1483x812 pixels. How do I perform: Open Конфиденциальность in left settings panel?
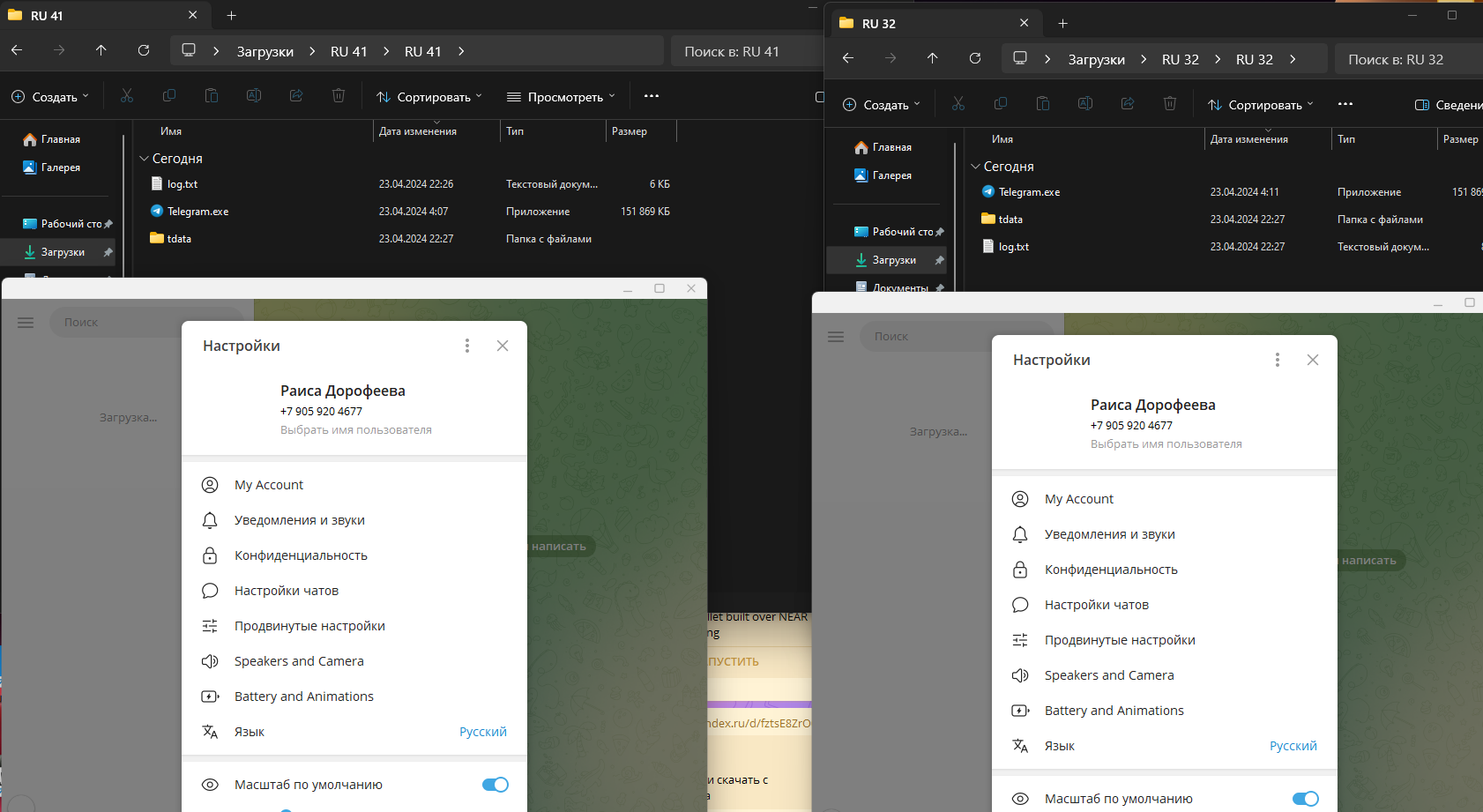click(301, 555)
